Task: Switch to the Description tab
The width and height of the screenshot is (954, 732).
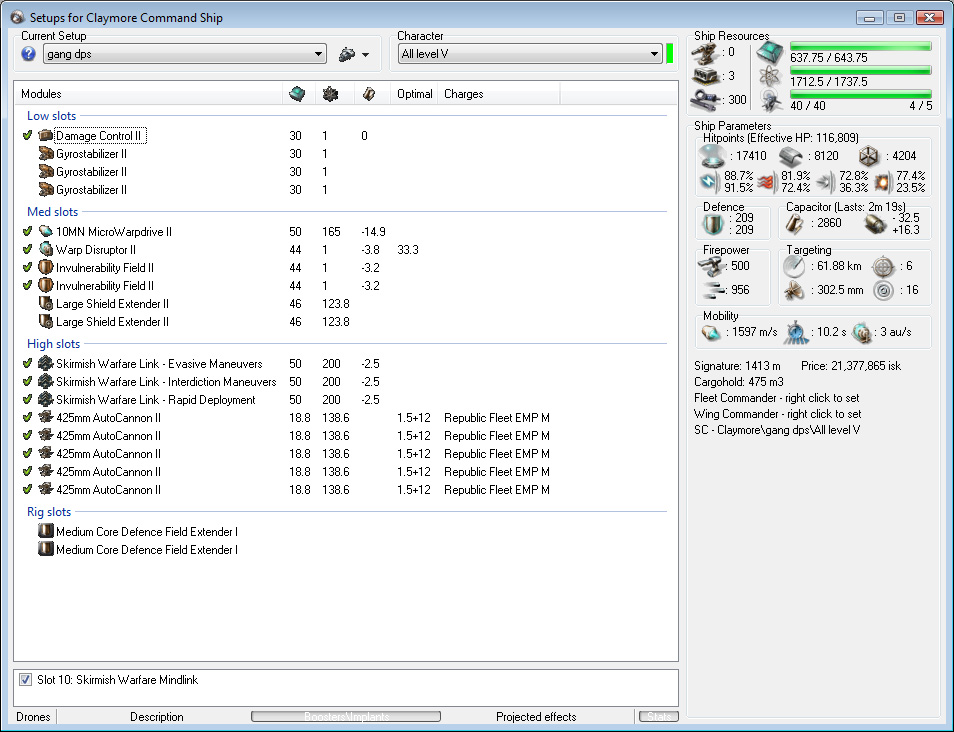Action: pyautogui.click(x=156, y=717)
